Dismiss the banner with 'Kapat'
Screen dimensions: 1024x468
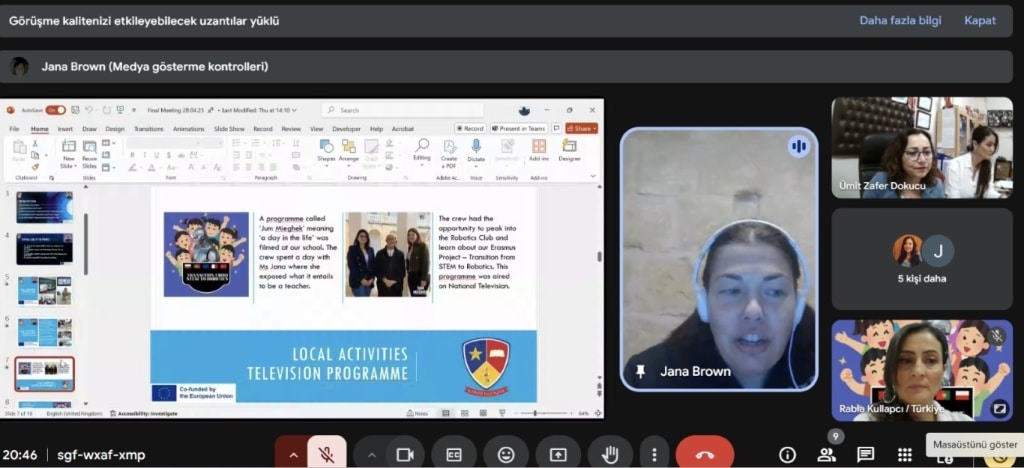pyautogui.click(x=979, y=20)
